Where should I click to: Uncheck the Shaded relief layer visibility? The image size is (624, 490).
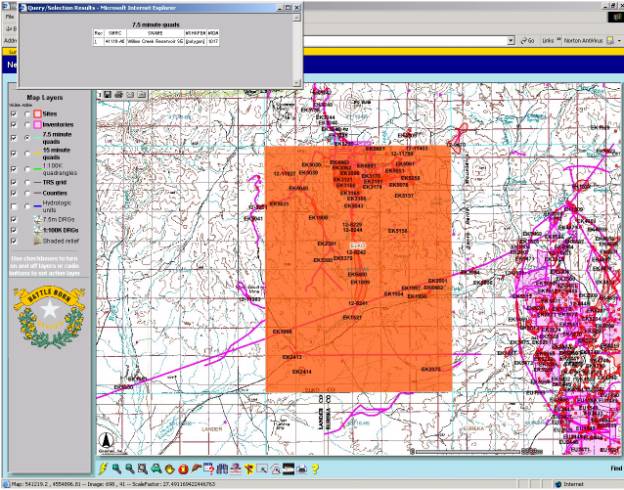(x=13, y=240)
